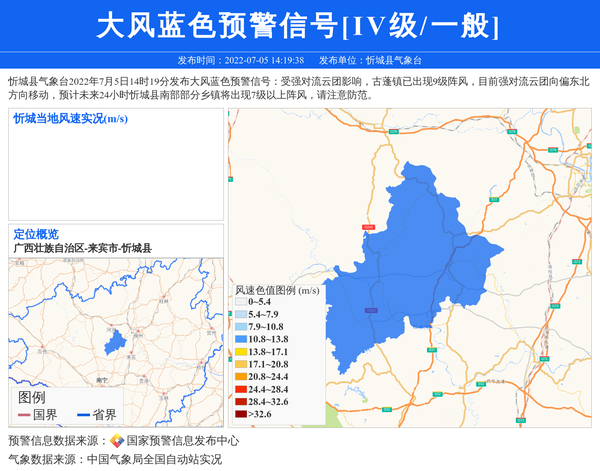Screen dimensions: 600x471
Task: Select the 24.4~28.4 red legend swatch
Action: pos(240,389)
